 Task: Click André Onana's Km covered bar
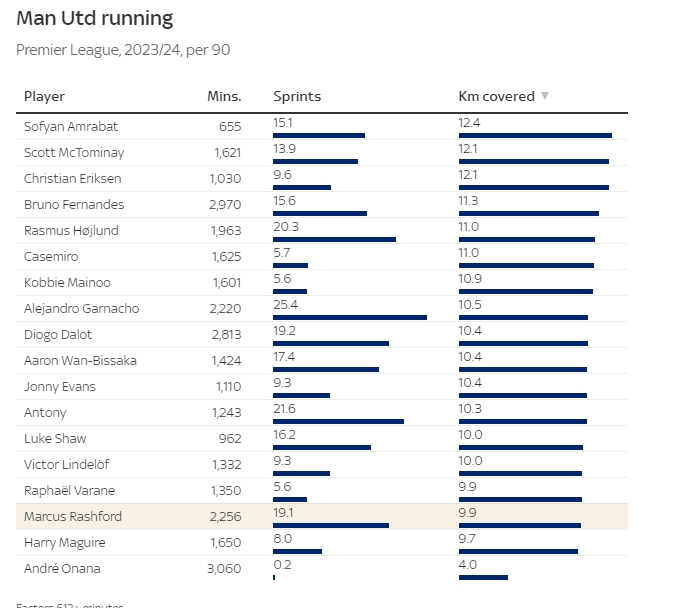click(x=483, y=577)
